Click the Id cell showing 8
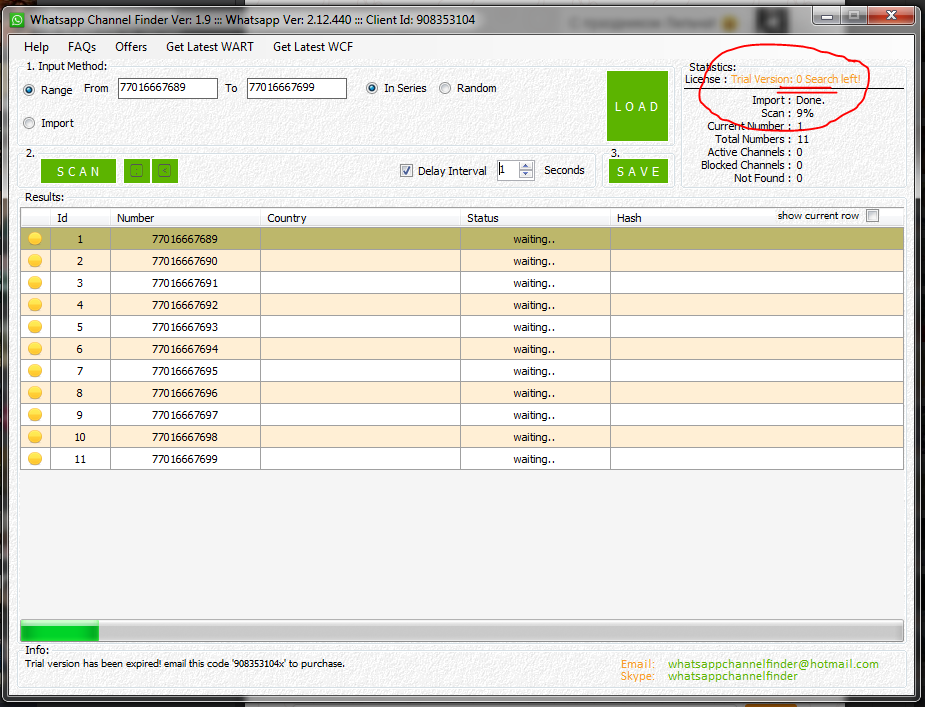Image resolution: width=925 pixels, height=707 pixels. click(x=80, y=393)
